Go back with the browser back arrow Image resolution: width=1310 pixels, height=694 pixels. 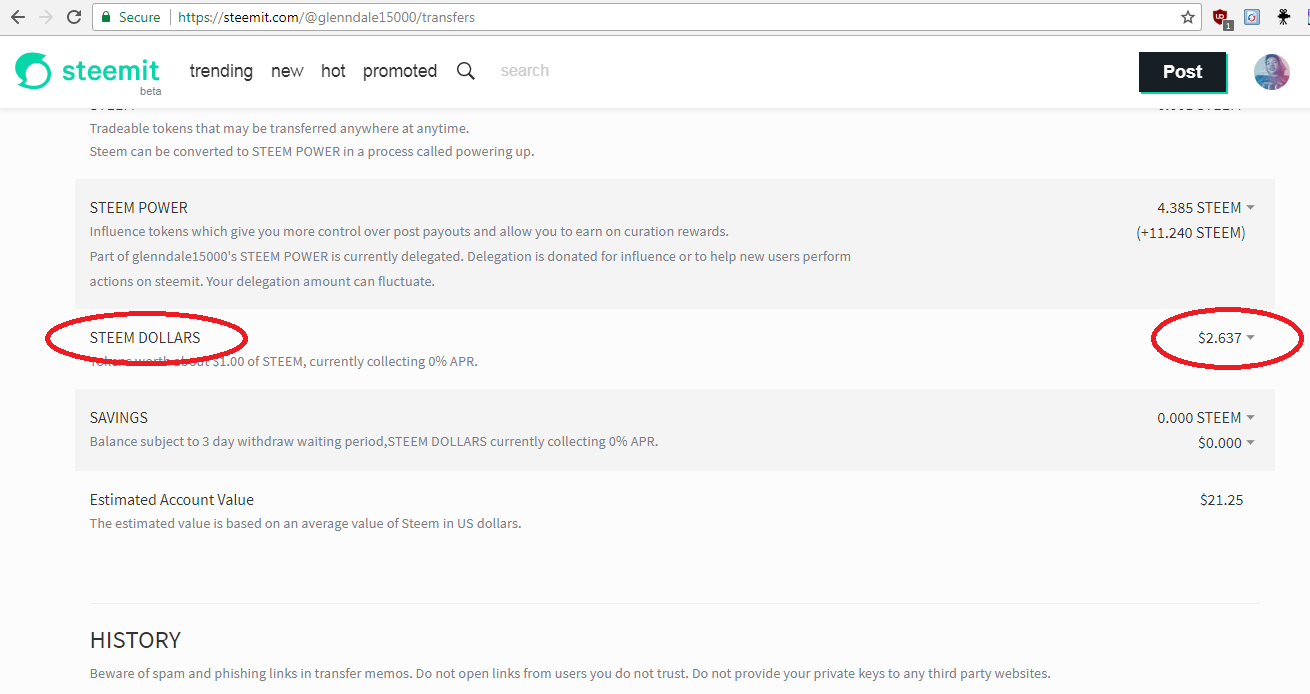click(18, 17)
